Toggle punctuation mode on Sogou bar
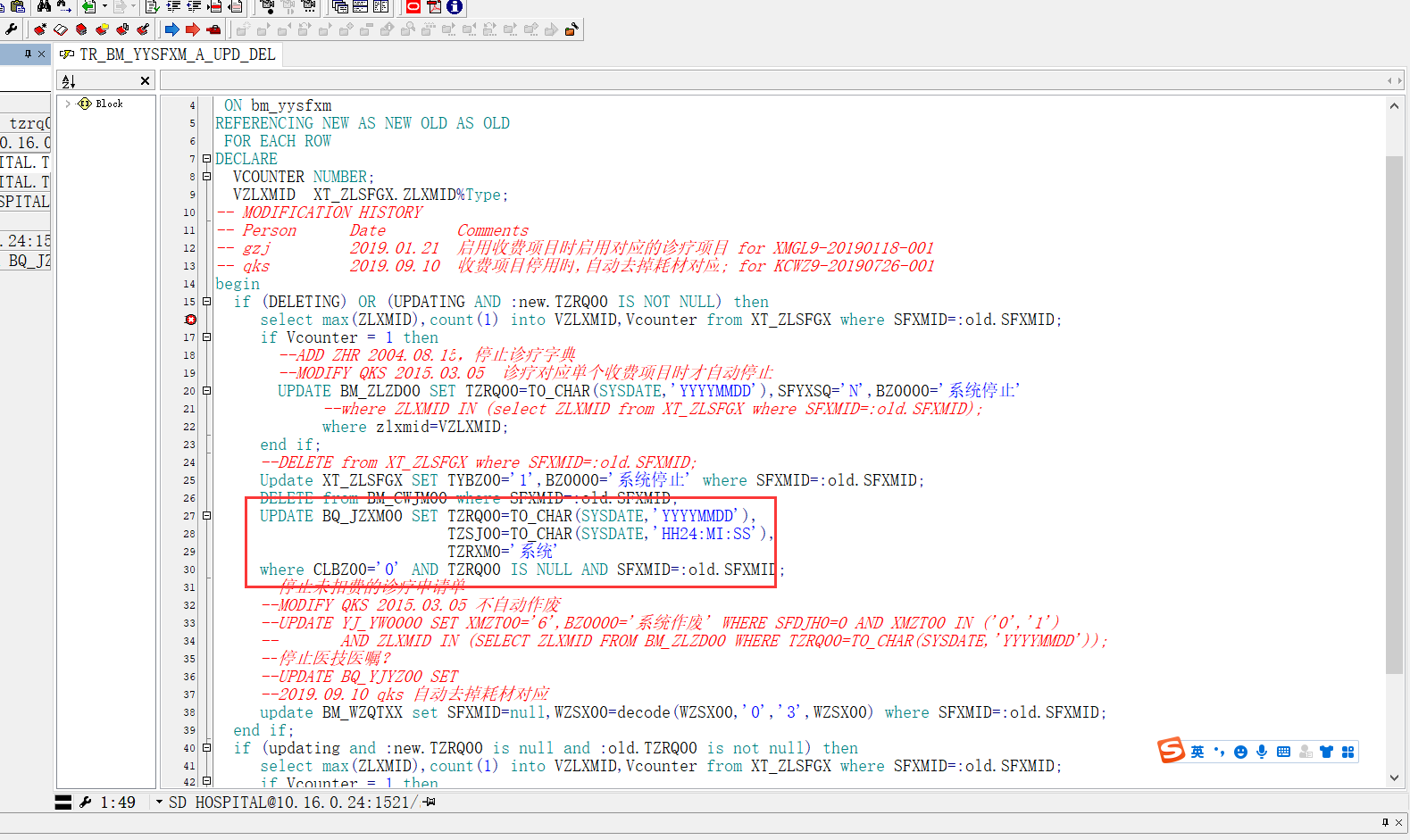The image size is (1410, 840). click(1219, 752)
